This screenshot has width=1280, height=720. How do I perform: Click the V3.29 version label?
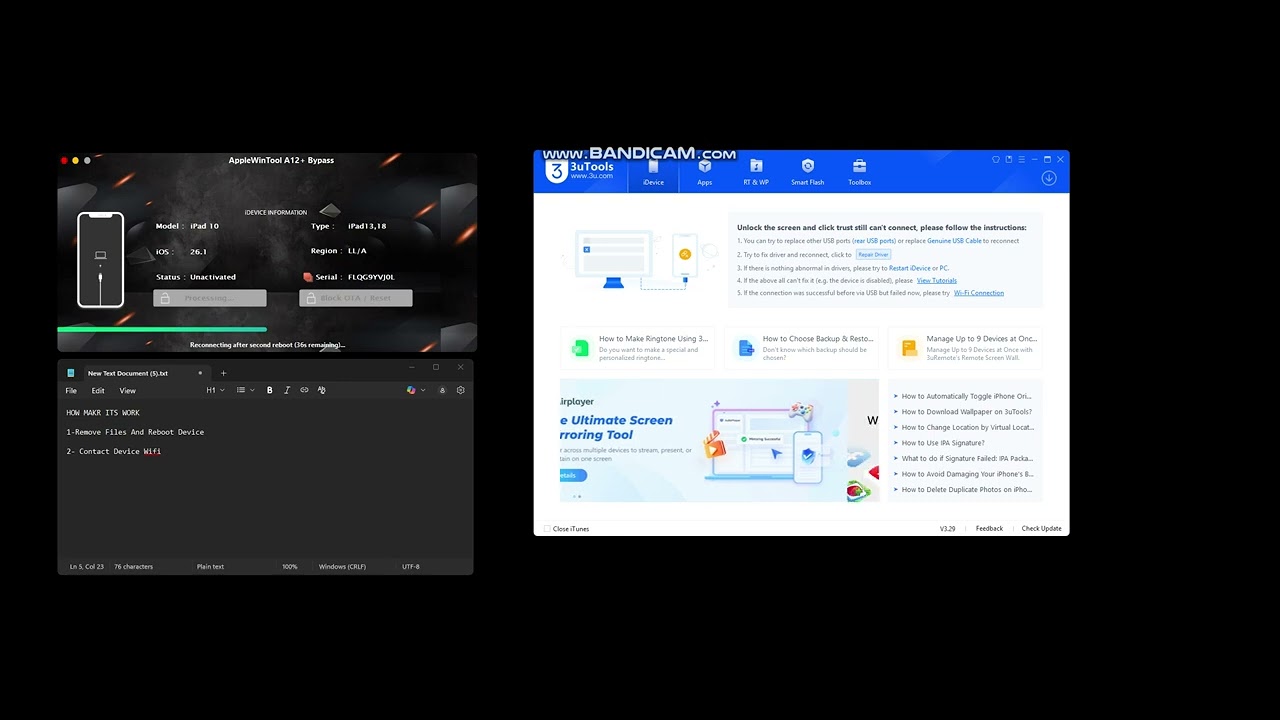pyautogui.click(x=947, y=529)
